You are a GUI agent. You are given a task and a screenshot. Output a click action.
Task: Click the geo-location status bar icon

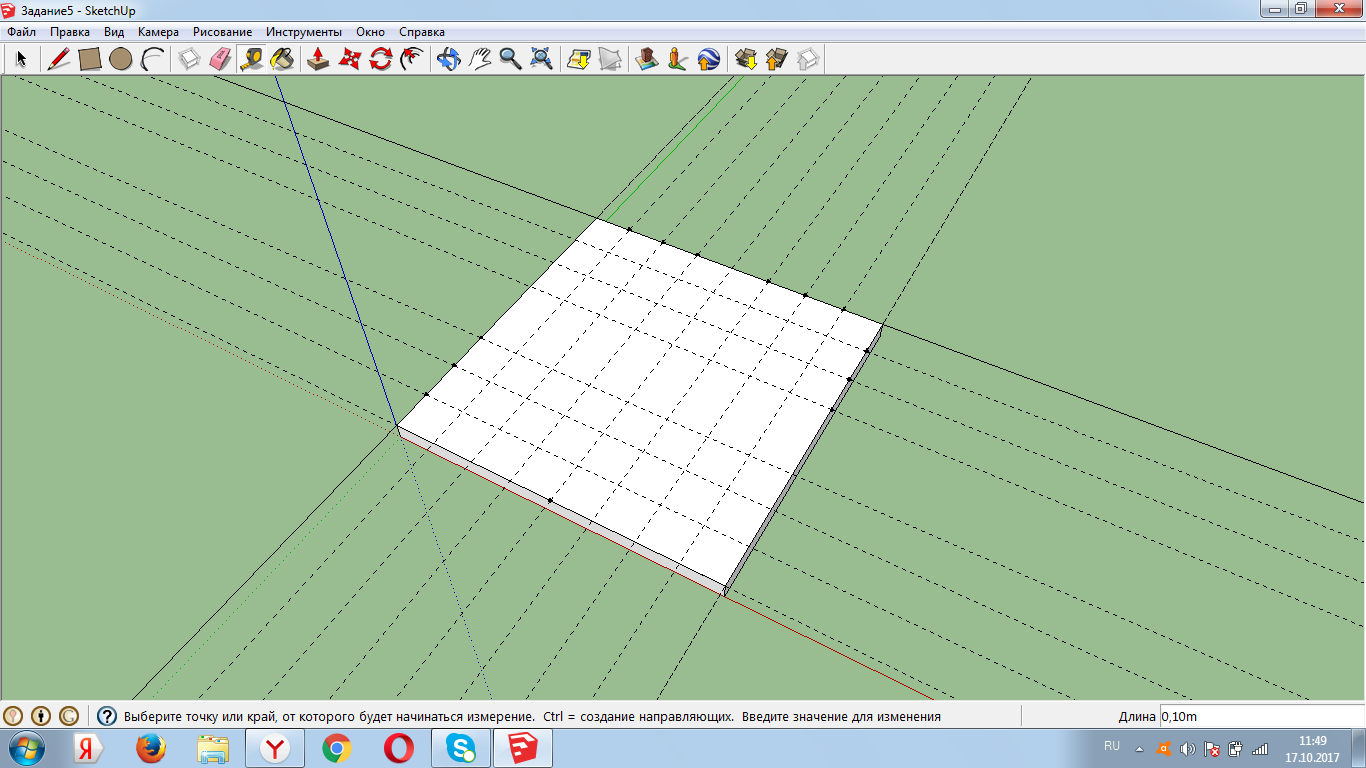pyautogui.click(x=13, y=716)
